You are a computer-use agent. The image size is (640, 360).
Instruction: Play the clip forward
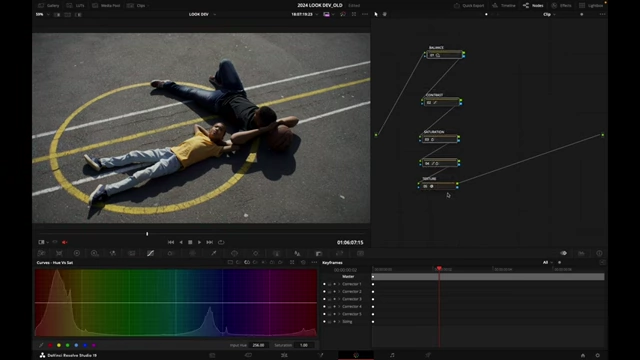[x=200, y=242]
